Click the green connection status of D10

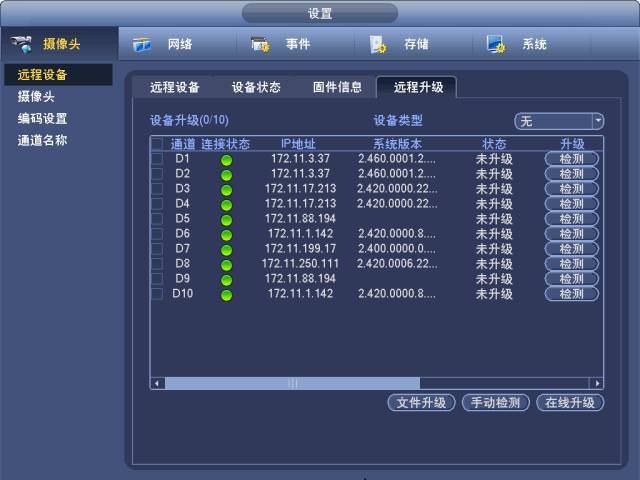[226, 295]
